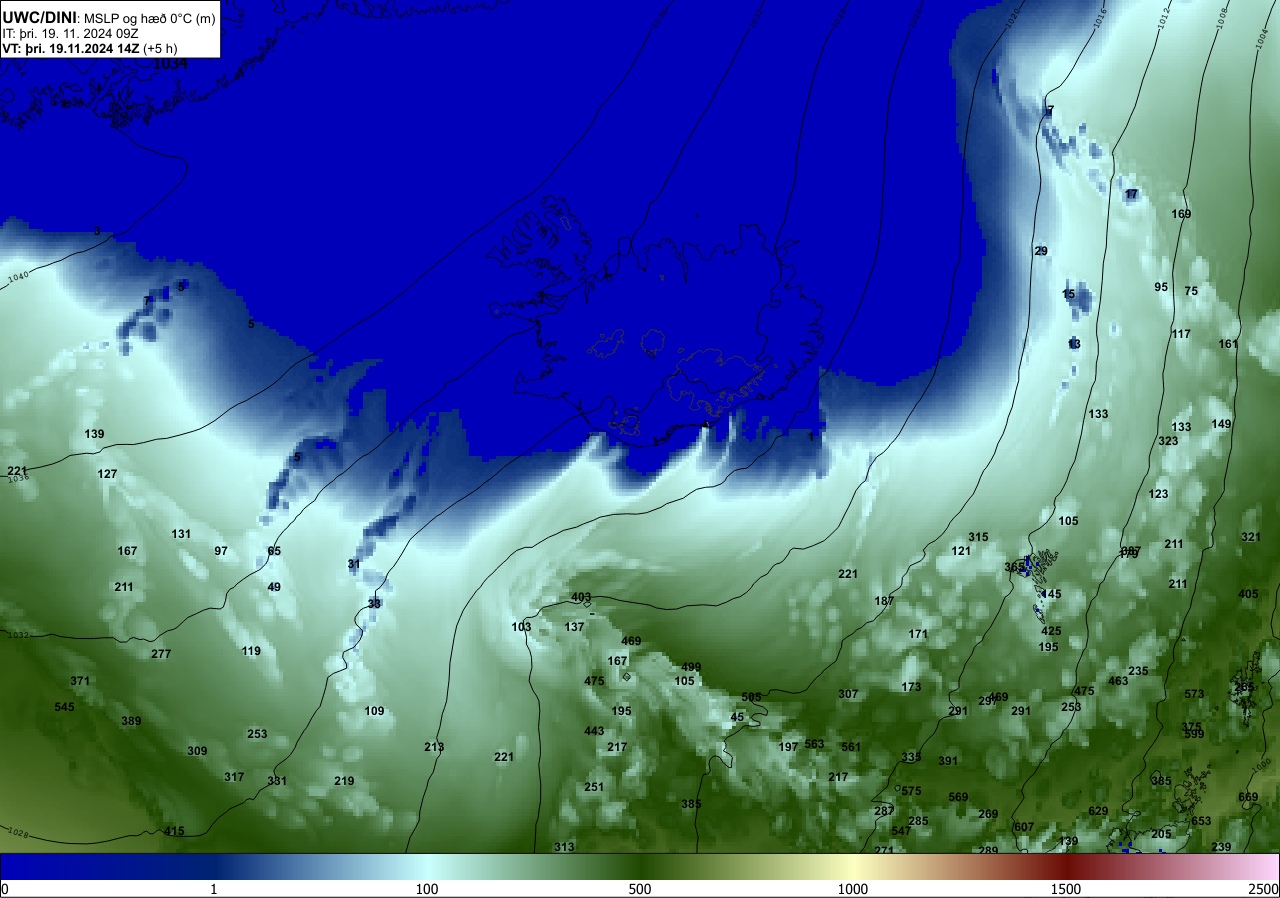Click the map value 391
This screenshot has width=1280, height=898.
point(948,761)
